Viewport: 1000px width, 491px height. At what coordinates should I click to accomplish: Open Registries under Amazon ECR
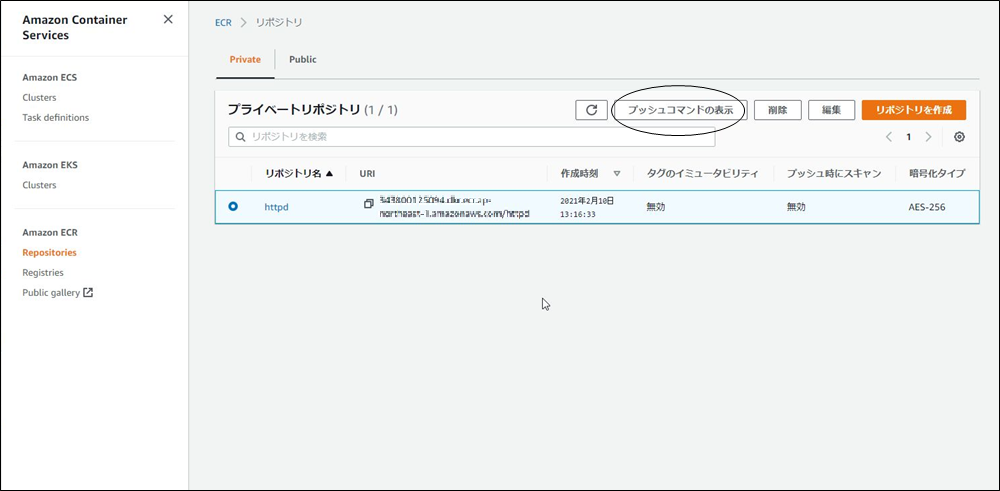point(43,272)
